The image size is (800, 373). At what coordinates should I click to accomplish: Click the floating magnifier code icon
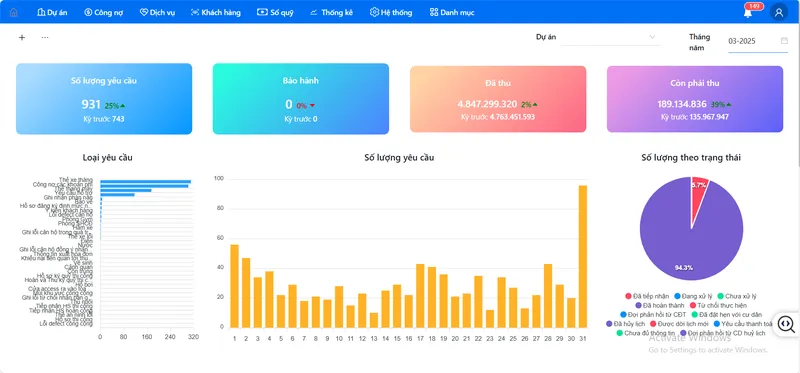tap(786, 324)
